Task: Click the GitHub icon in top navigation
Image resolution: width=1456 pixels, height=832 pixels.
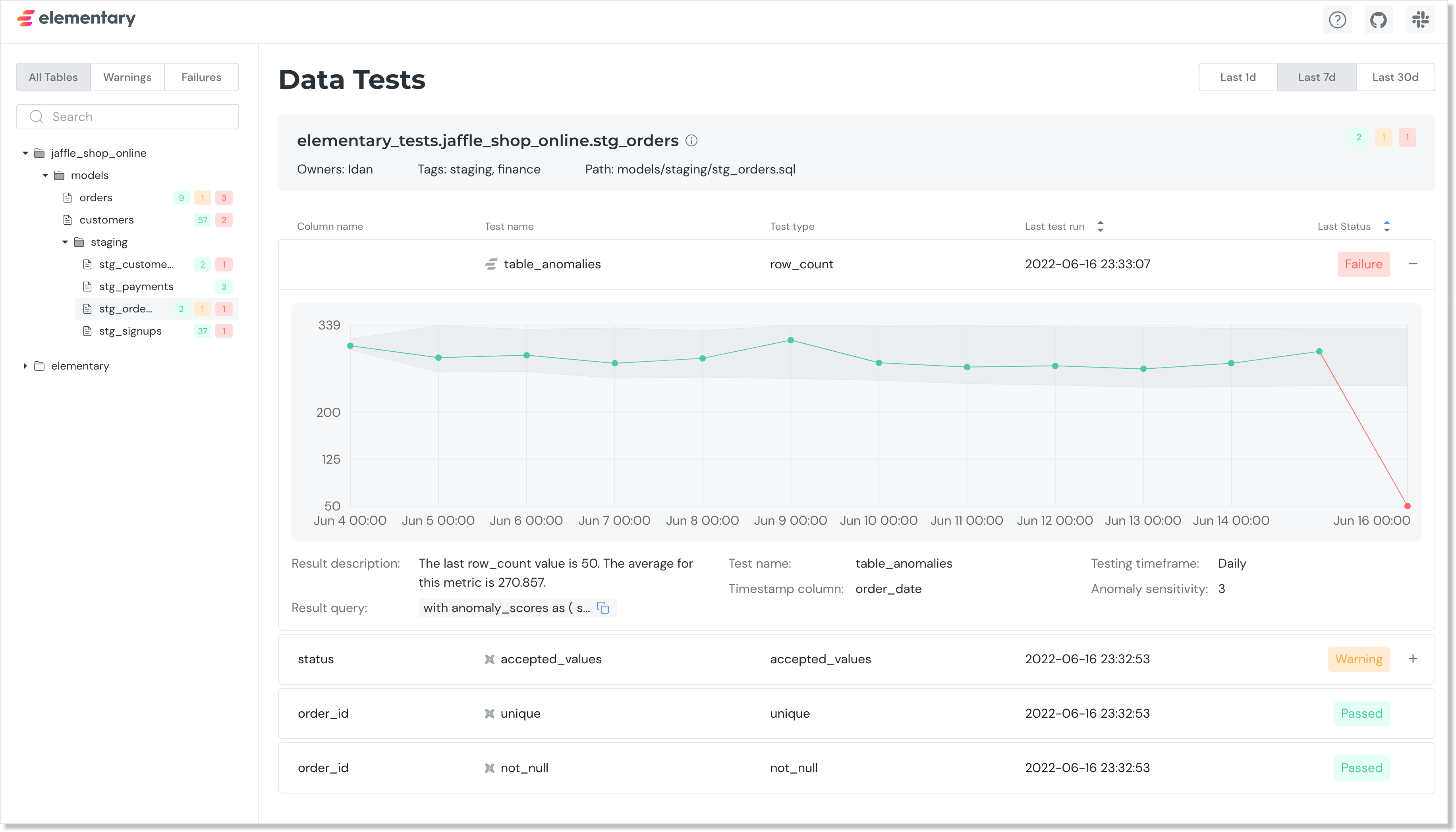Action: (1378, 20)
